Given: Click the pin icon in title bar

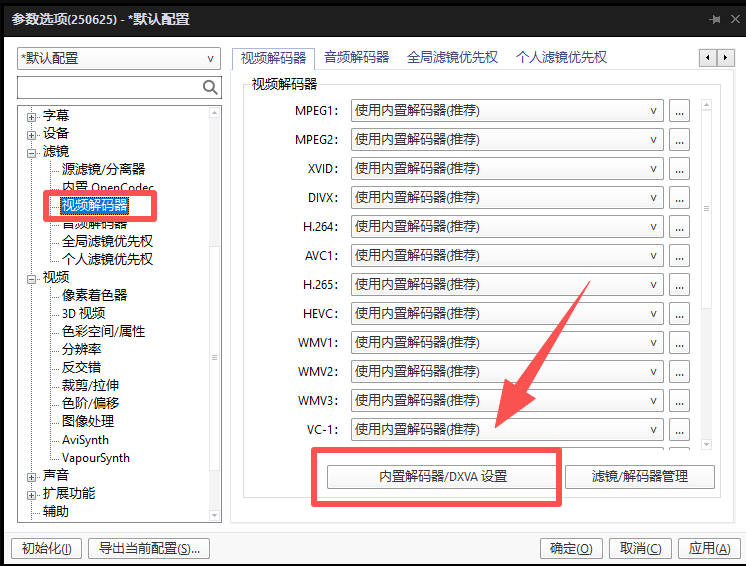Looking at the screenshot, I should click(x=715, y=20).
